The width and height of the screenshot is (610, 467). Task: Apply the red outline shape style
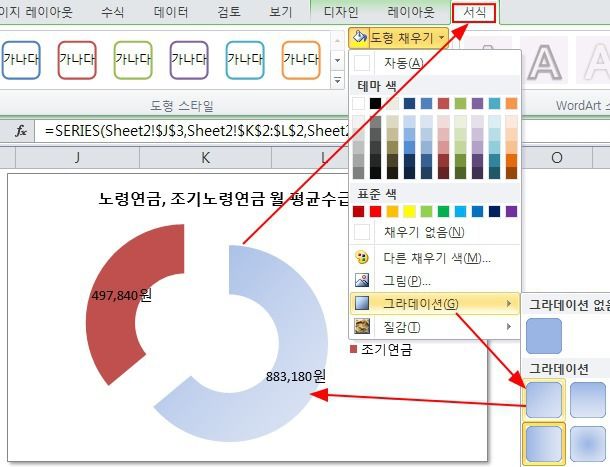(77, 60)
